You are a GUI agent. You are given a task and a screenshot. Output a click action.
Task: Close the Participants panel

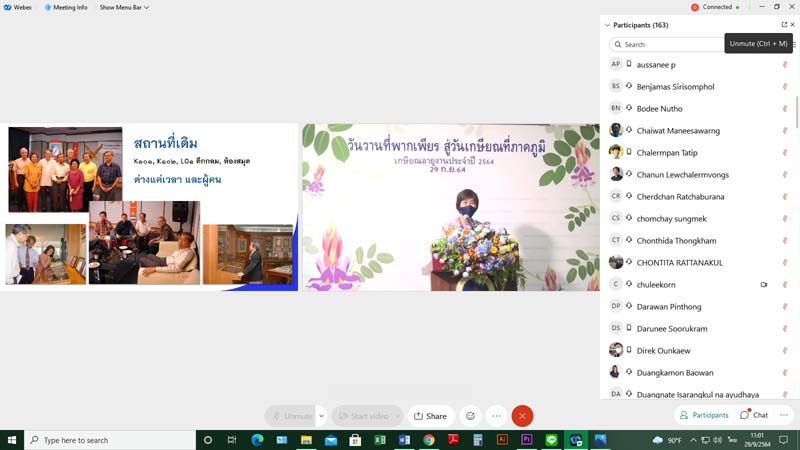(x=793, y=25)
